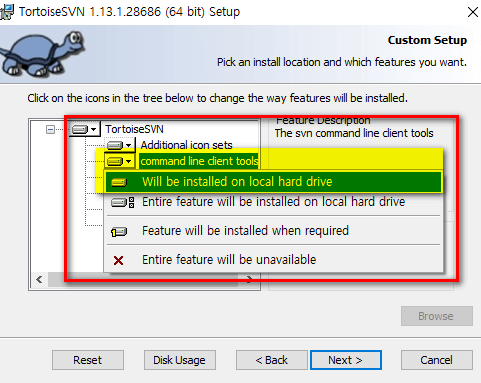This screenshot has height=383, width=481.
Task: Click the entire-feature drive icon with sub-features
Action: [122, 202]
